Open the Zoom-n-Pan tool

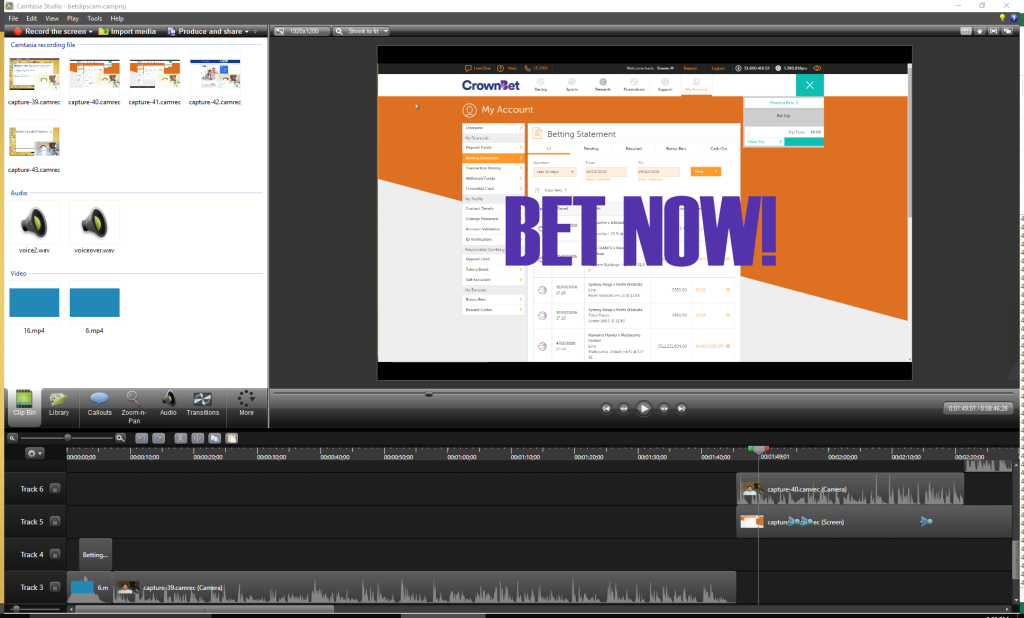coord(134,406)
